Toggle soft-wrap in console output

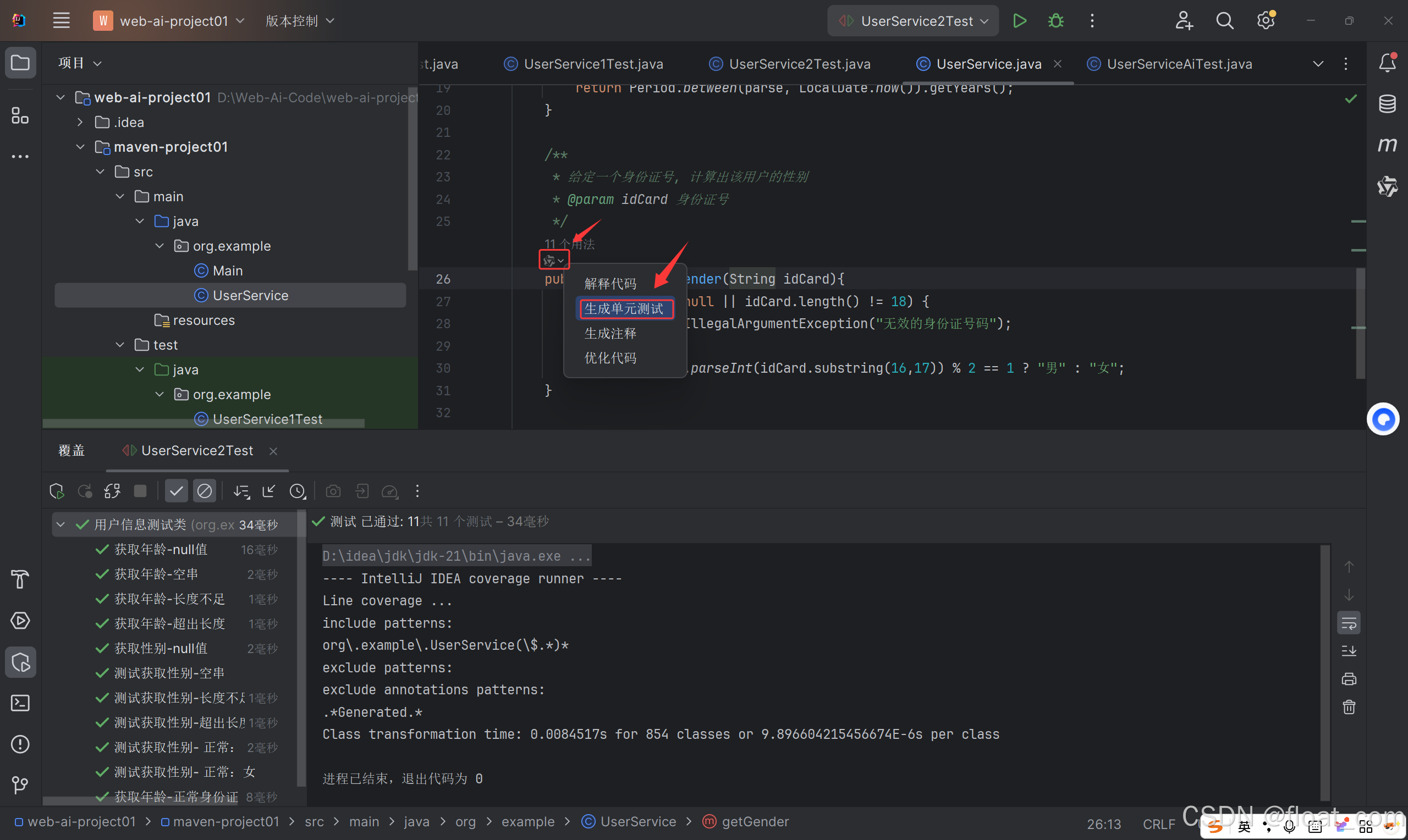(1349, 623)
